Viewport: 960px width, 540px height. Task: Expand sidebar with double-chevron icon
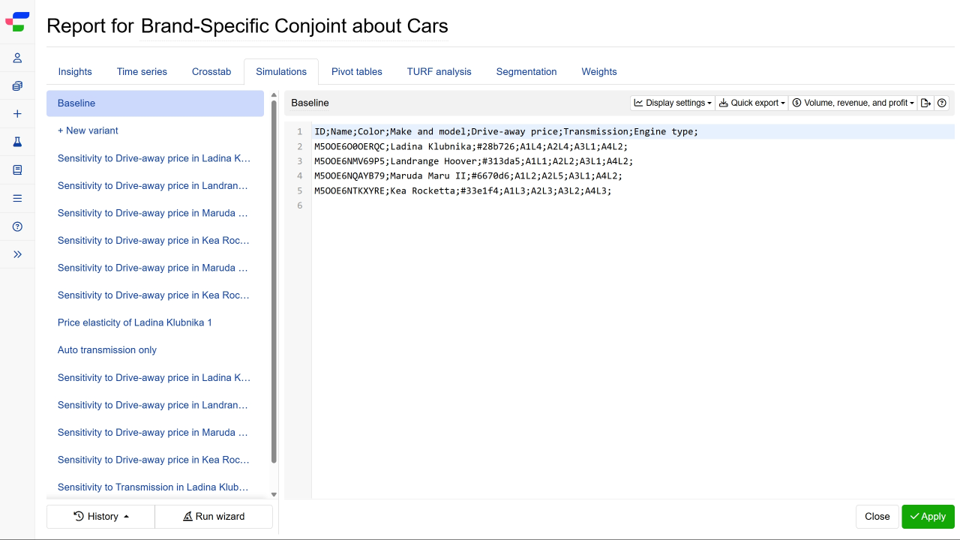[x=17, y=255]
